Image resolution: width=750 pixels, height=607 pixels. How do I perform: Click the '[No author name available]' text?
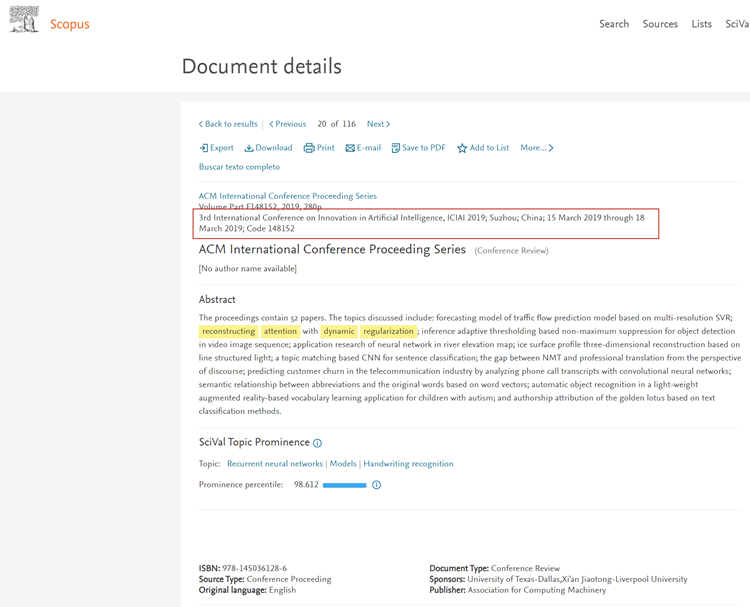(247, 269)
